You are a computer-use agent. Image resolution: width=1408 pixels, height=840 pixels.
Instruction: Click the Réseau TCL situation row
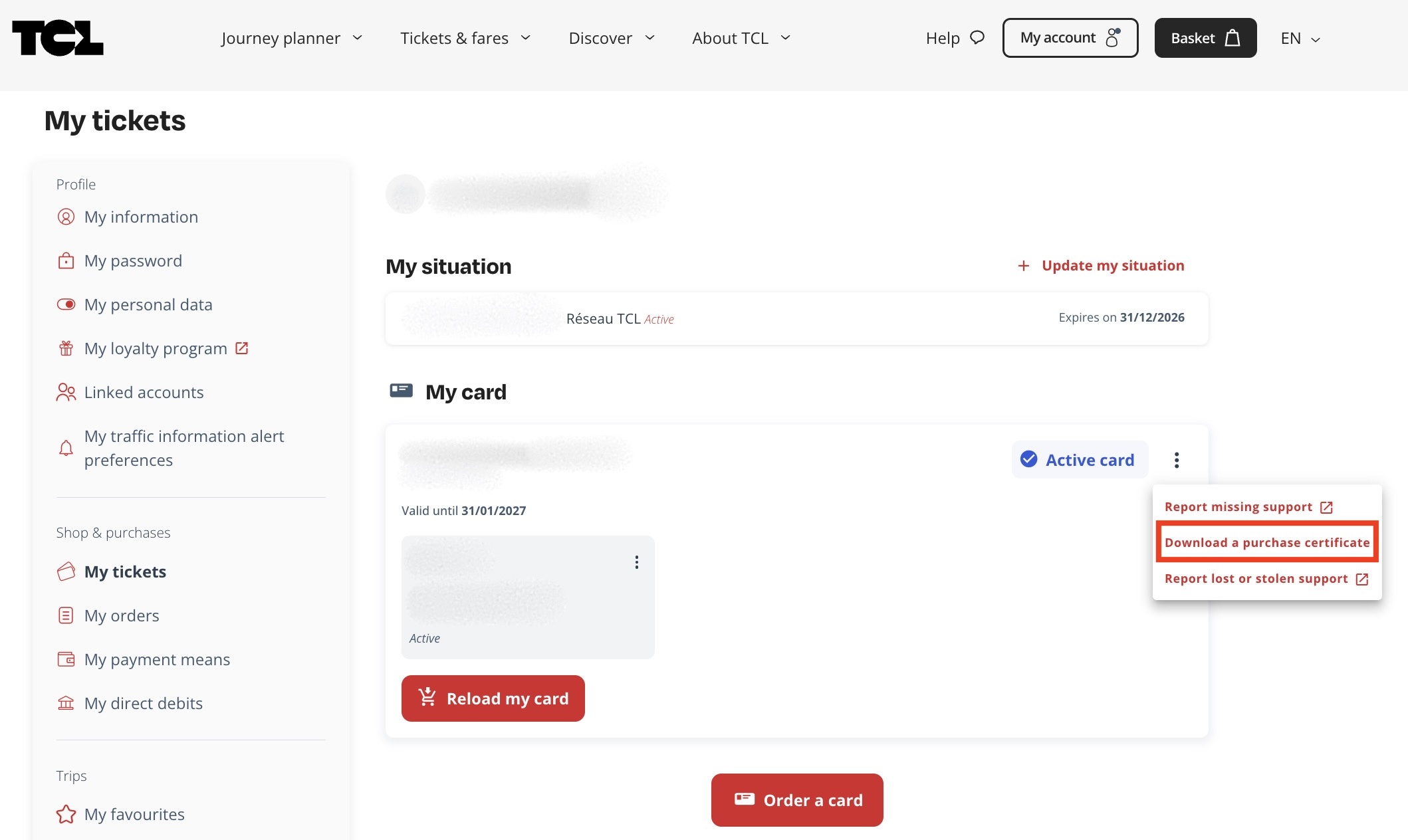pyautogui.click(x=796, y=318)
